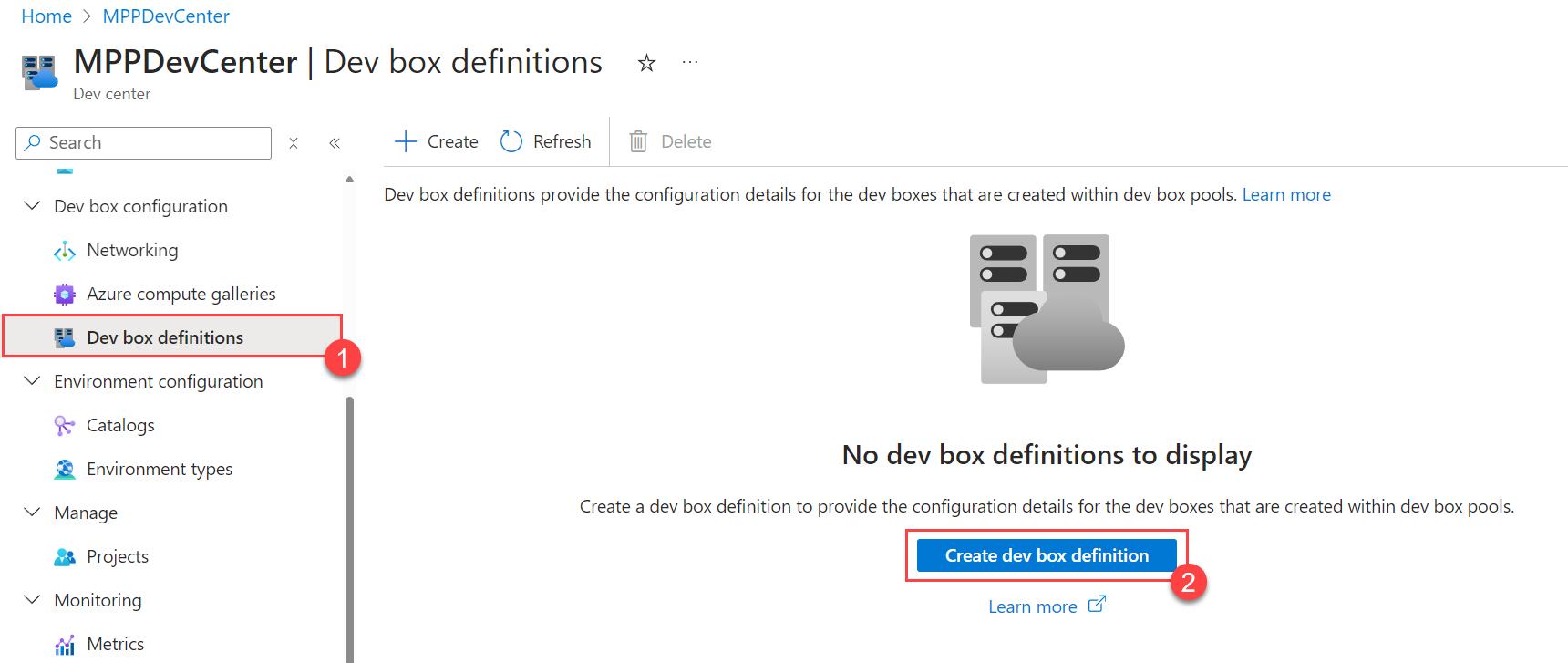Click the Networking icon in sidebar

[65, 251]
